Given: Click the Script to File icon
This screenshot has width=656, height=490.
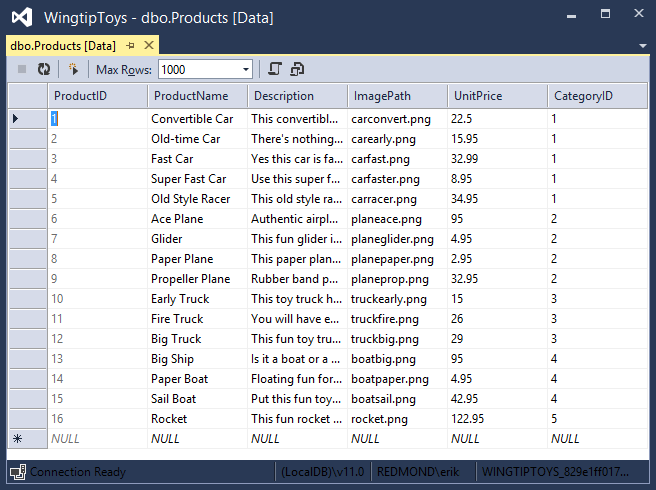Looking at the screenshot, I should click(297, 69).
